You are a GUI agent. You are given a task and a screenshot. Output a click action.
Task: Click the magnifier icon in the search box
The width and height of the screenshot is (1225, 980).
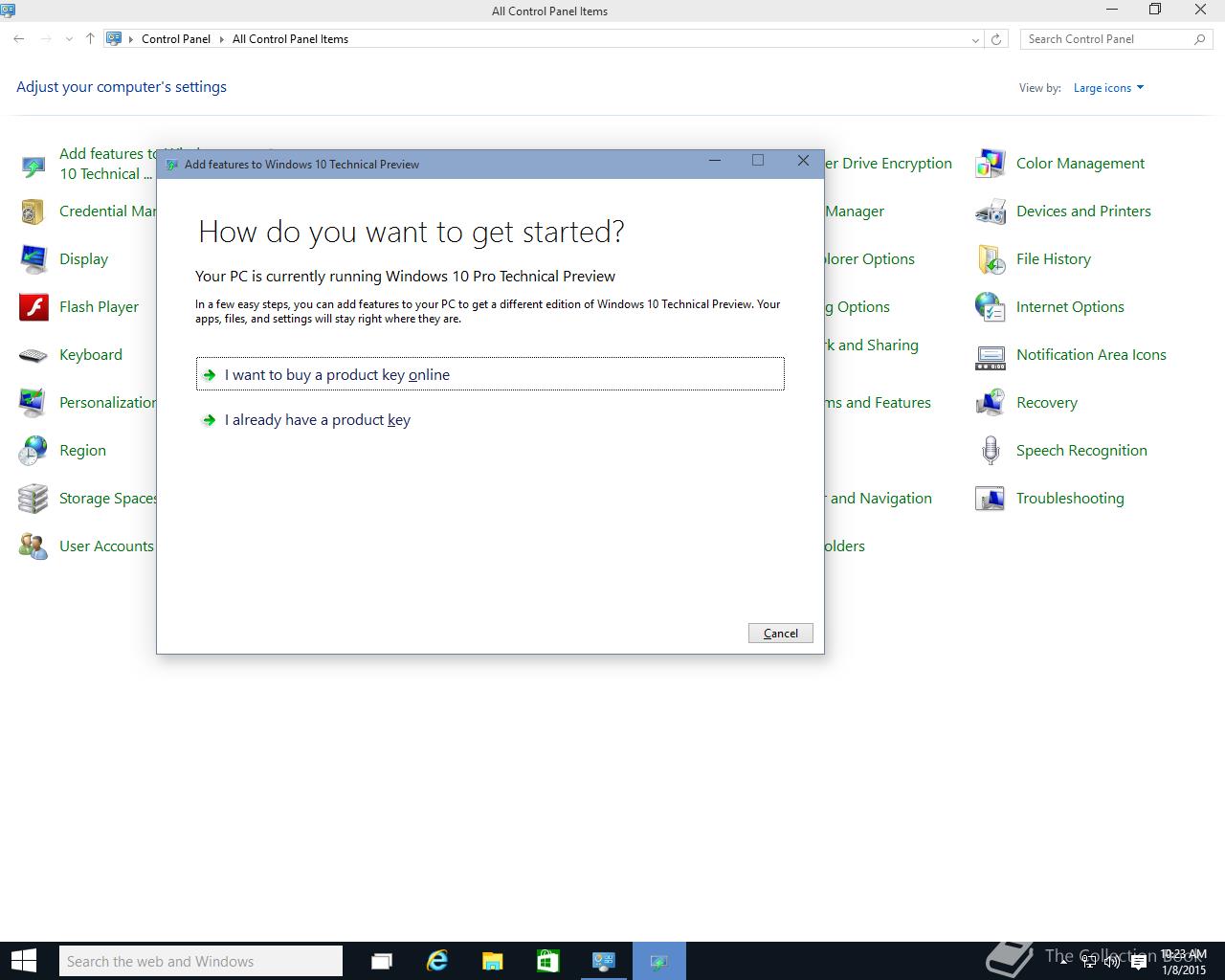tap(1200, 39)
